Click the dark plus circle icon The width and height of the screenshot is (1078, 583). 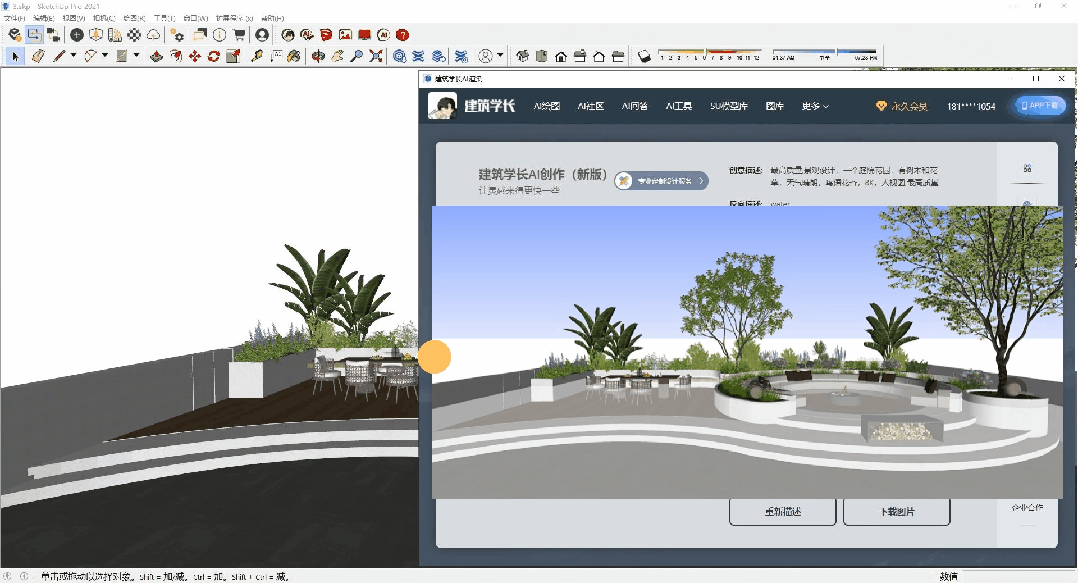(x=77, y=35)
